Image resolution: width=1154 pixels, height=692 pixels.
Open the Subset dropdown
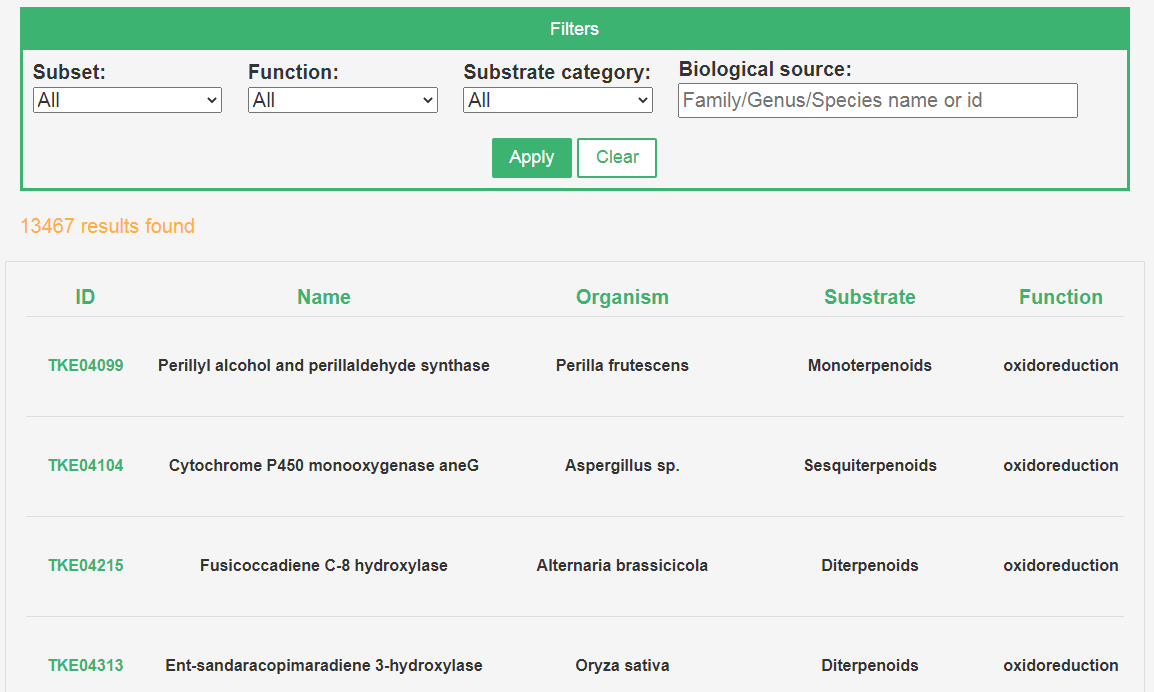coord(127,100)
